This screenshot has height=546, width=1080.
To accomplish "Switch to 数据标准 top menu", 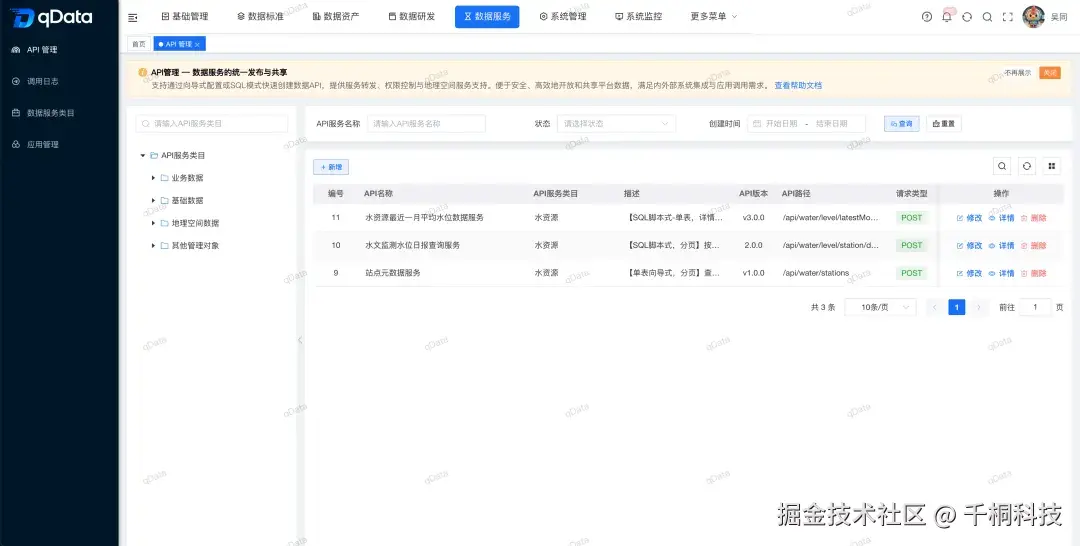I will (260, 17).
